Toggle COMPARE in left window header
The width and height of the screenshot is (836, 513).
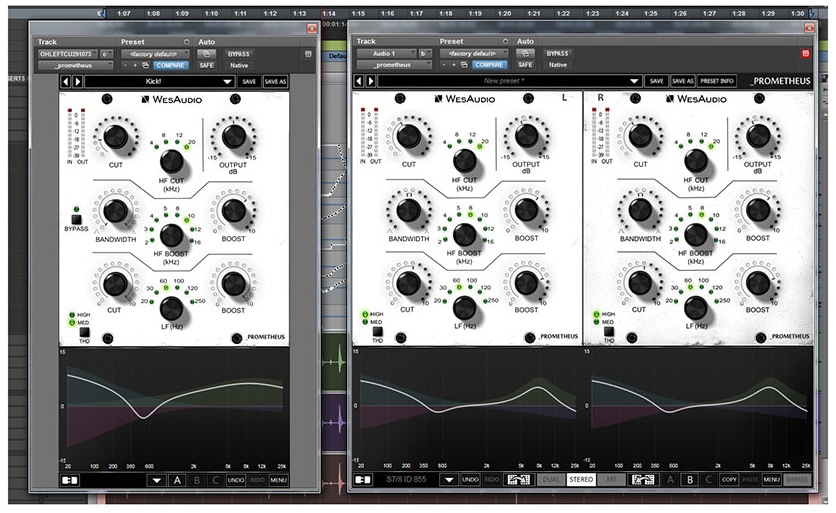[171, 66]
